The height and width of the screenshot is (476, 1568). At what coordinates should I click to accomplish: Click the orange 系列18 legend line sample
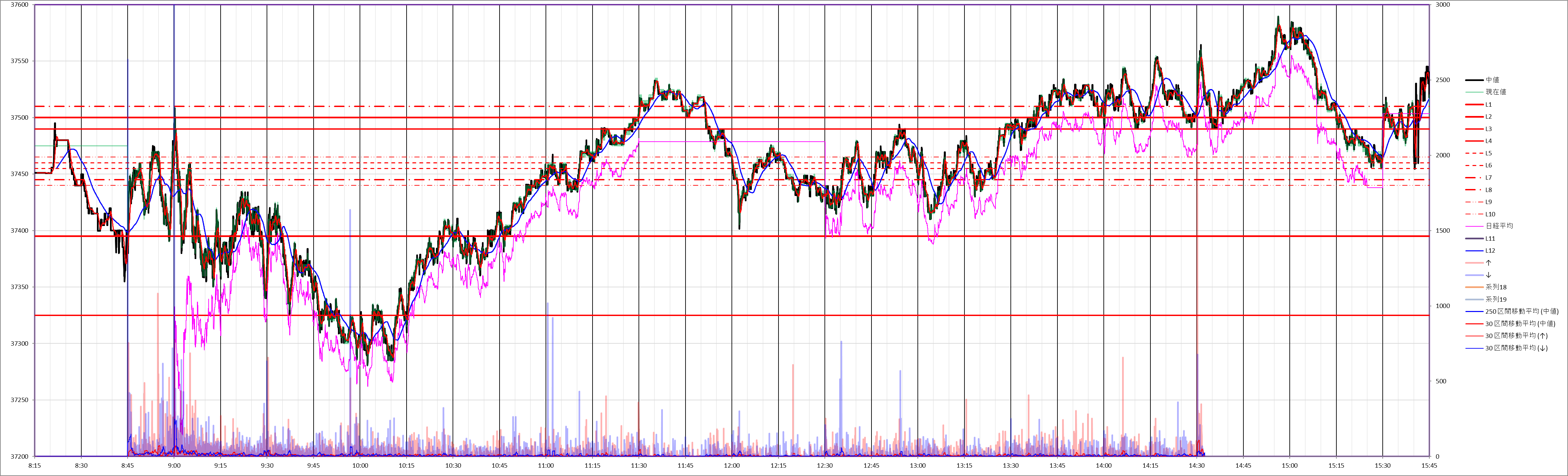click(1474, 287)
